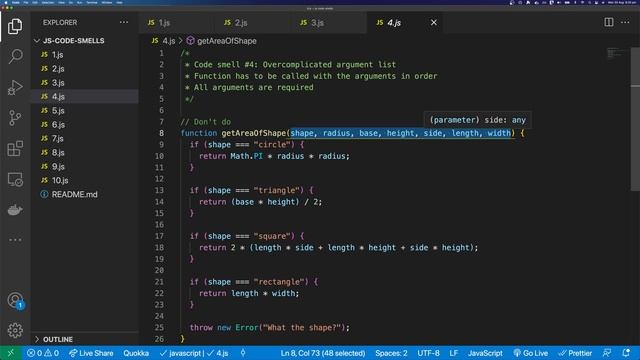
Task: Change encoding via UTF-8
Action: pyautogui.click(x=428, y=353)
